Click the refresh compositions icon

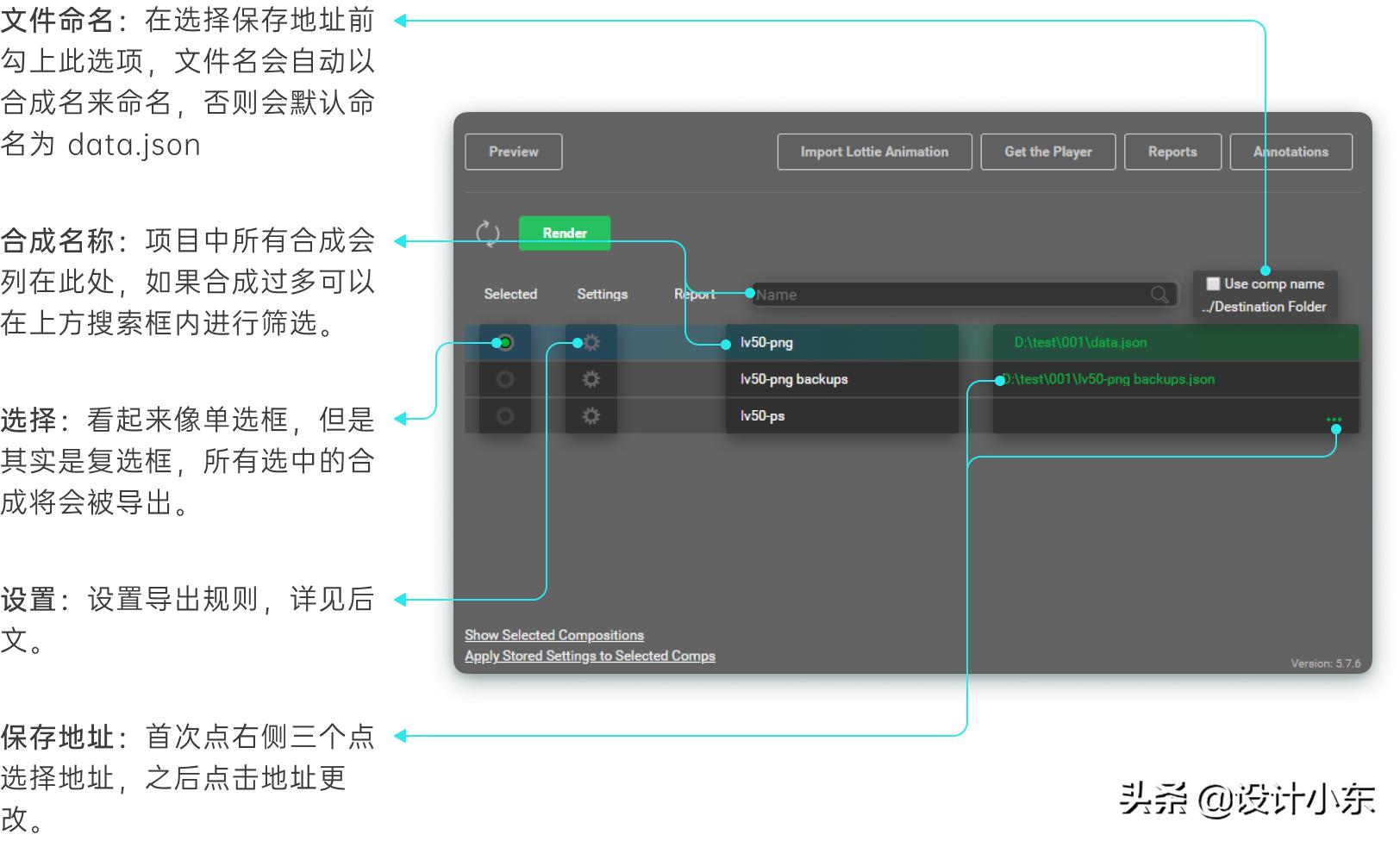488,233
